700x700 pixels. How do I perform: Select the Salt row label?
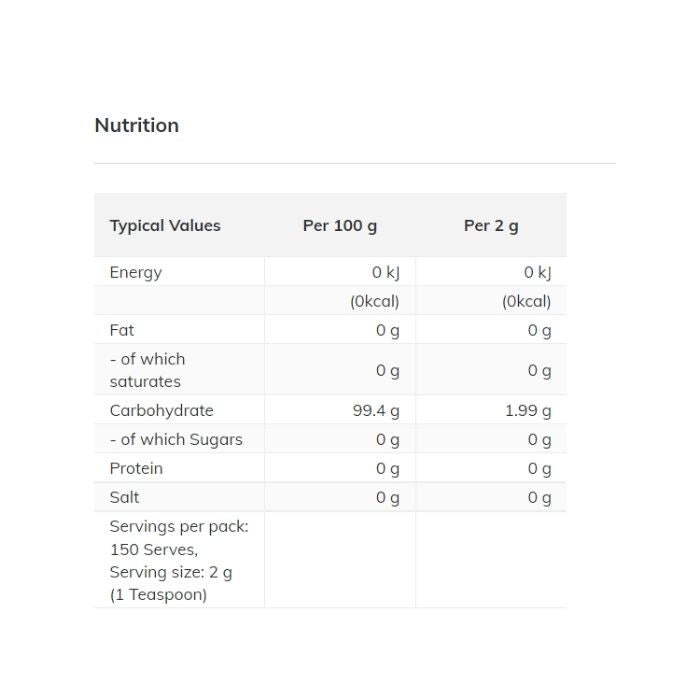[x=125, y=497]
